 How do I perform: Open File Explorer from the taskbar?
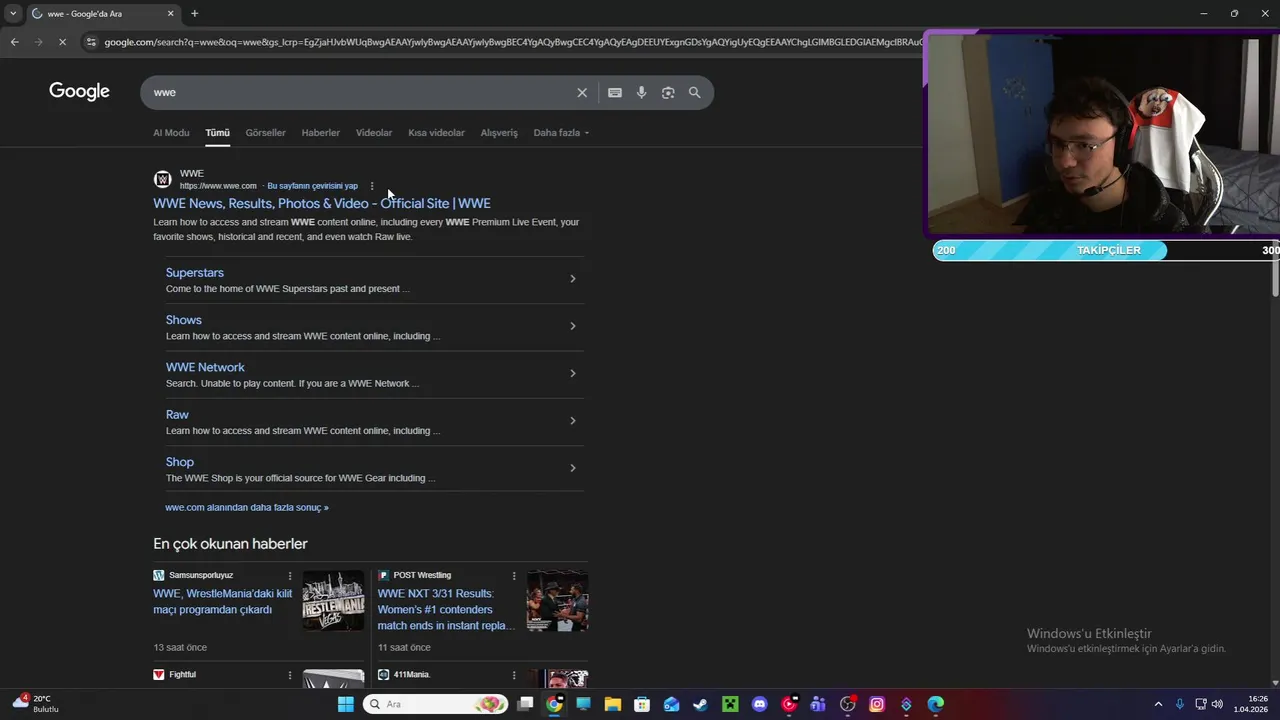(x=612, y=704)
